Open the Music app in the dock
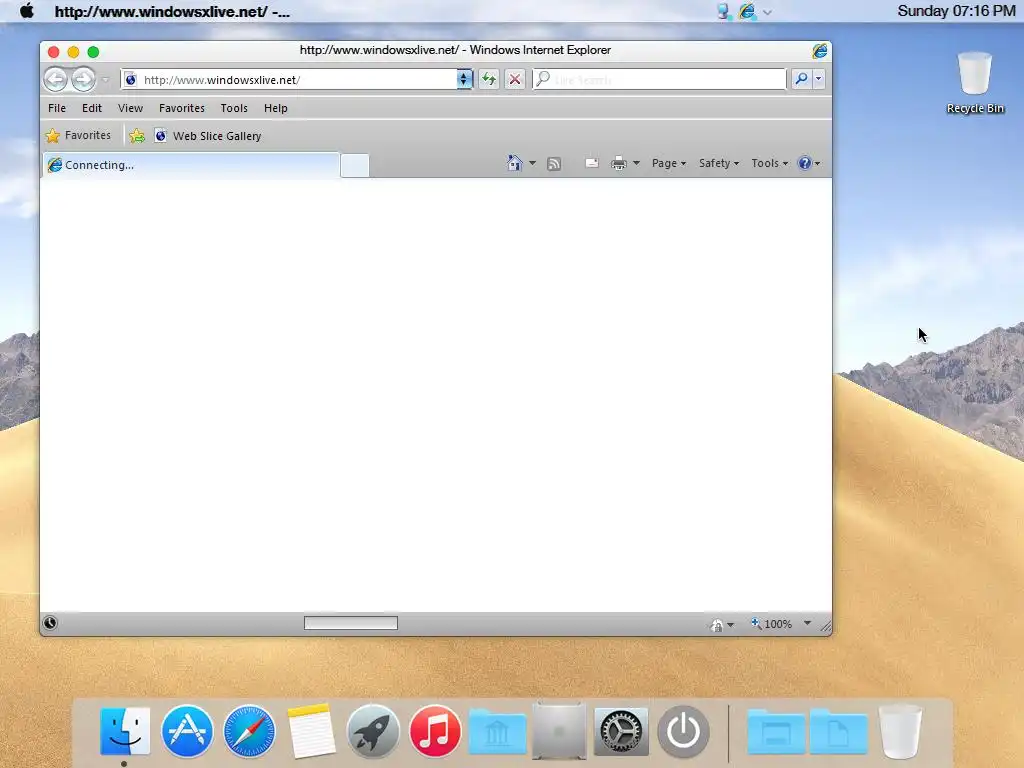The height and width of the screenshot is (768, 1024). pos(435,731)
